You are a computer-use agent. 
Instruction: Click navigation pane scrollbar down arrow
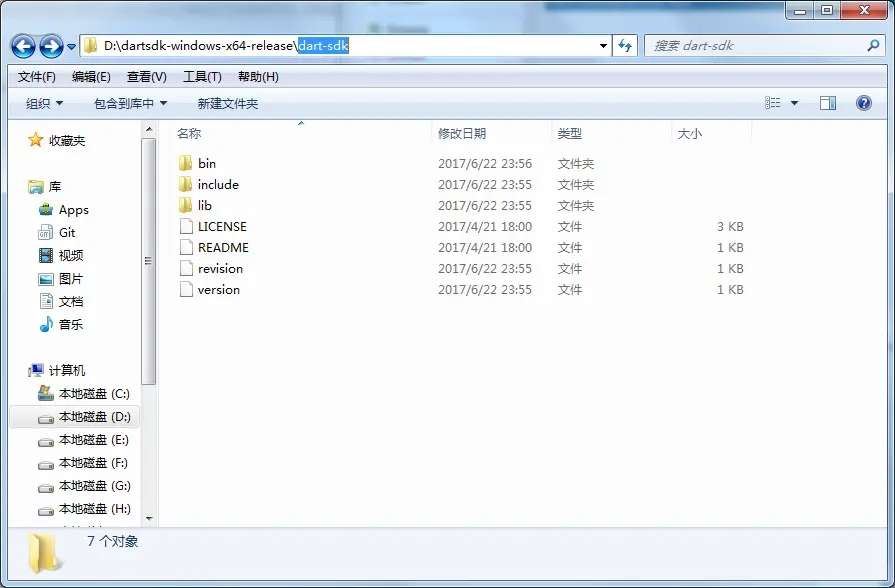(x=149, y=518)
